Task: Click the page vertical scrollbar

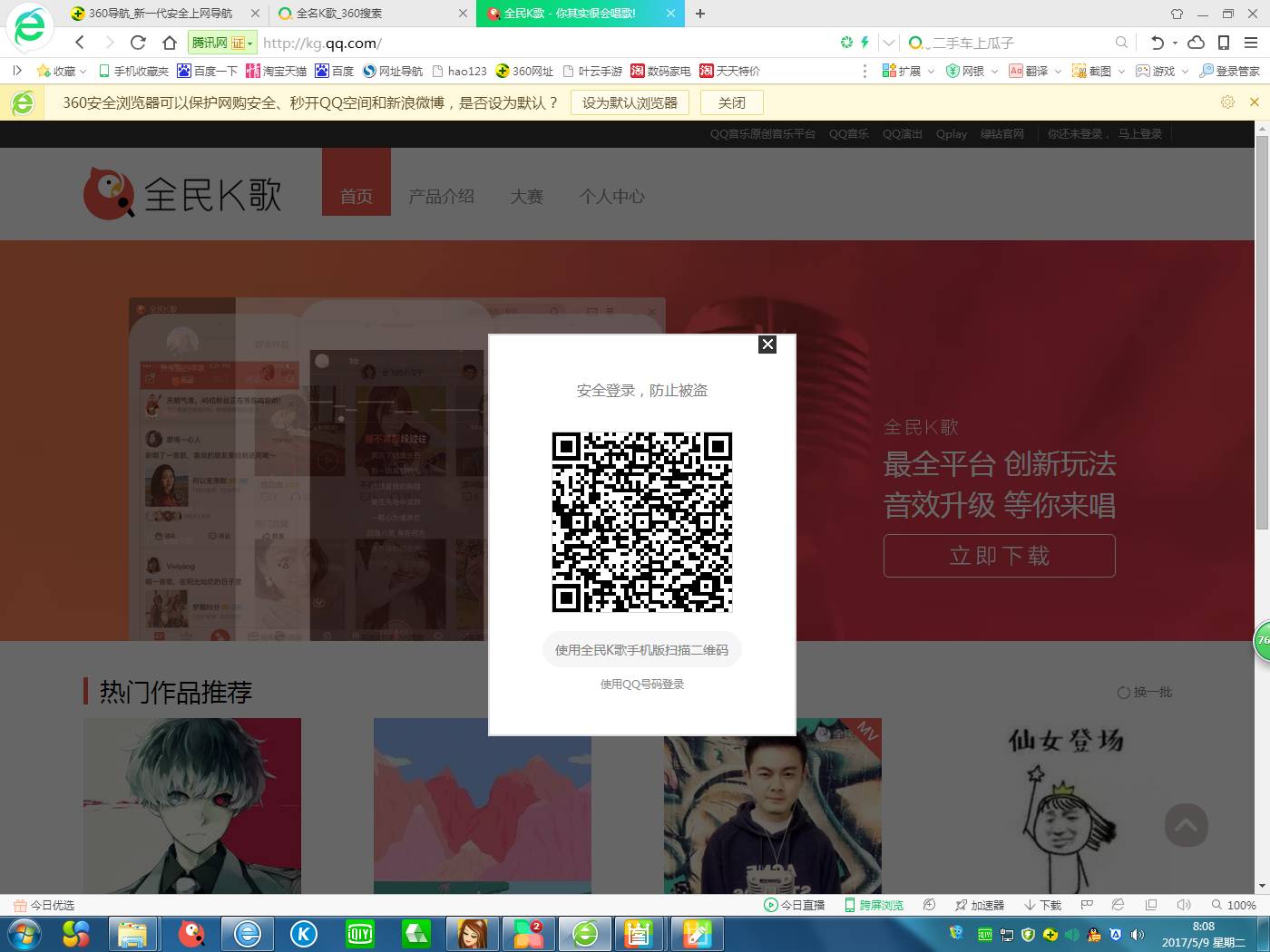Action: 1262,332
